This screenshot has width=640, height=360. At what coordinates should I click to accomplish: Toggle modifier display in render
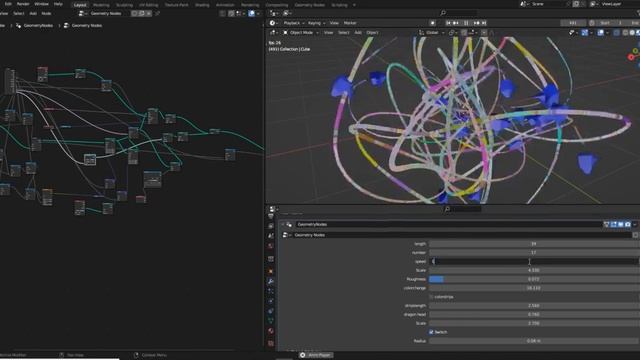(x=628, y=224)
